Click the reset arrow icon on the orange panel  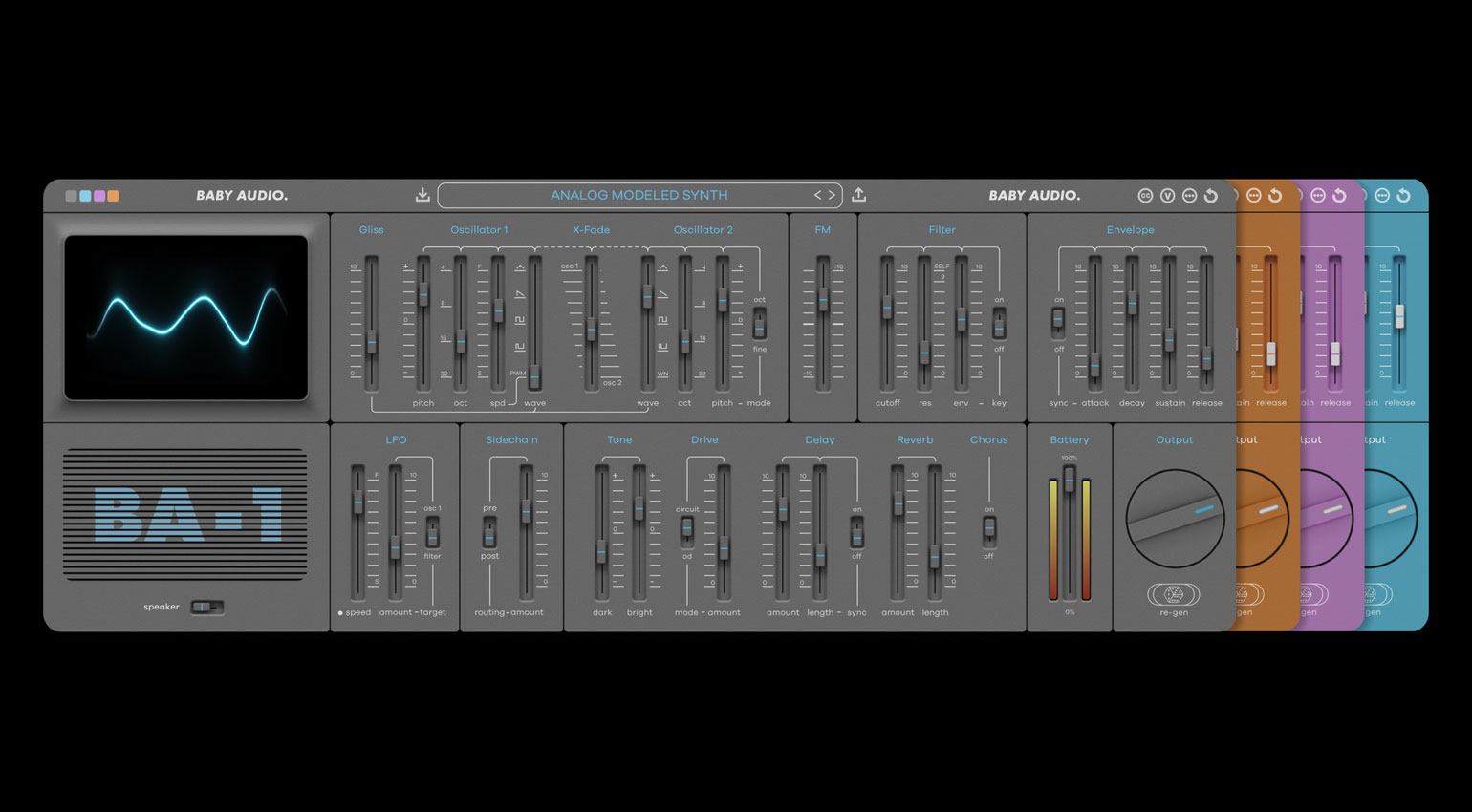coord(1275,195)
